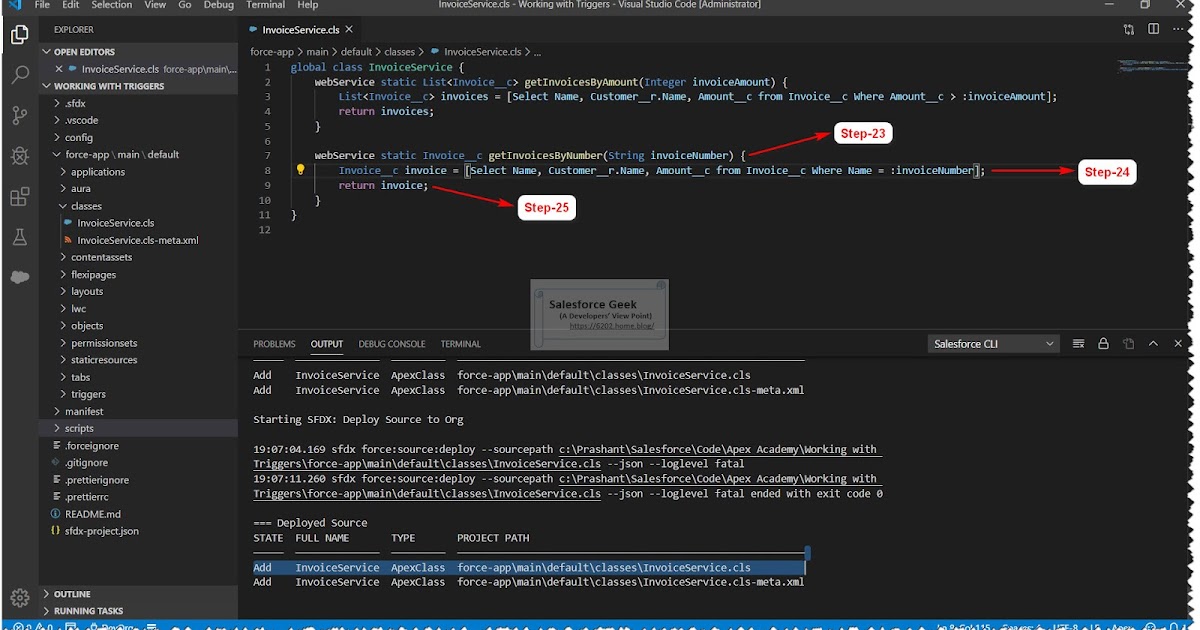1200x630 pixels.
Task: Open the .gitignore file
Action: click(x=86, y=463)
